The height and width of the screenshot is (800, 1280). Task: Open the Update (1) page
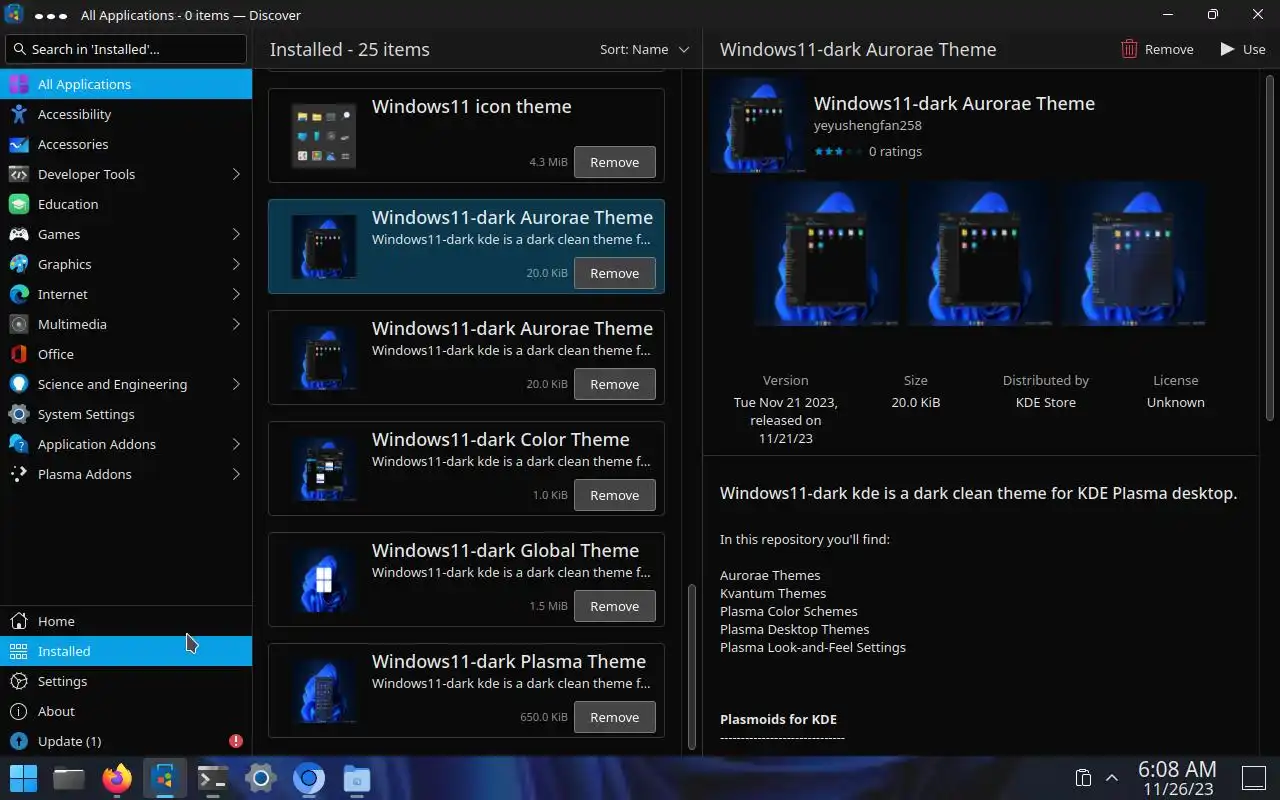coord(126,741)
